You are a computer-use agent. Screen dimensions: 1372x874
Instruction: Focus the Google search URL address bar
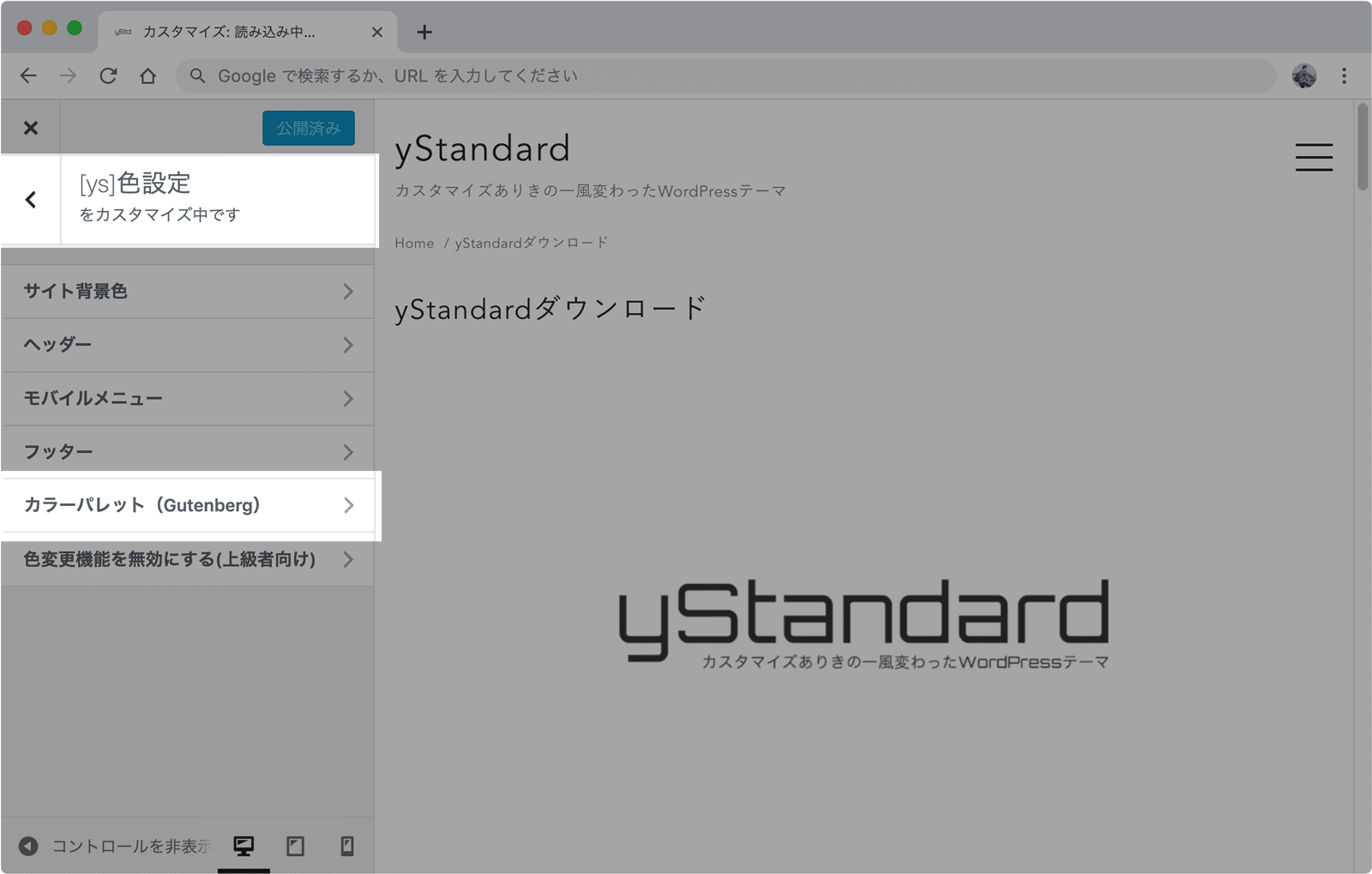click(725, 75)
